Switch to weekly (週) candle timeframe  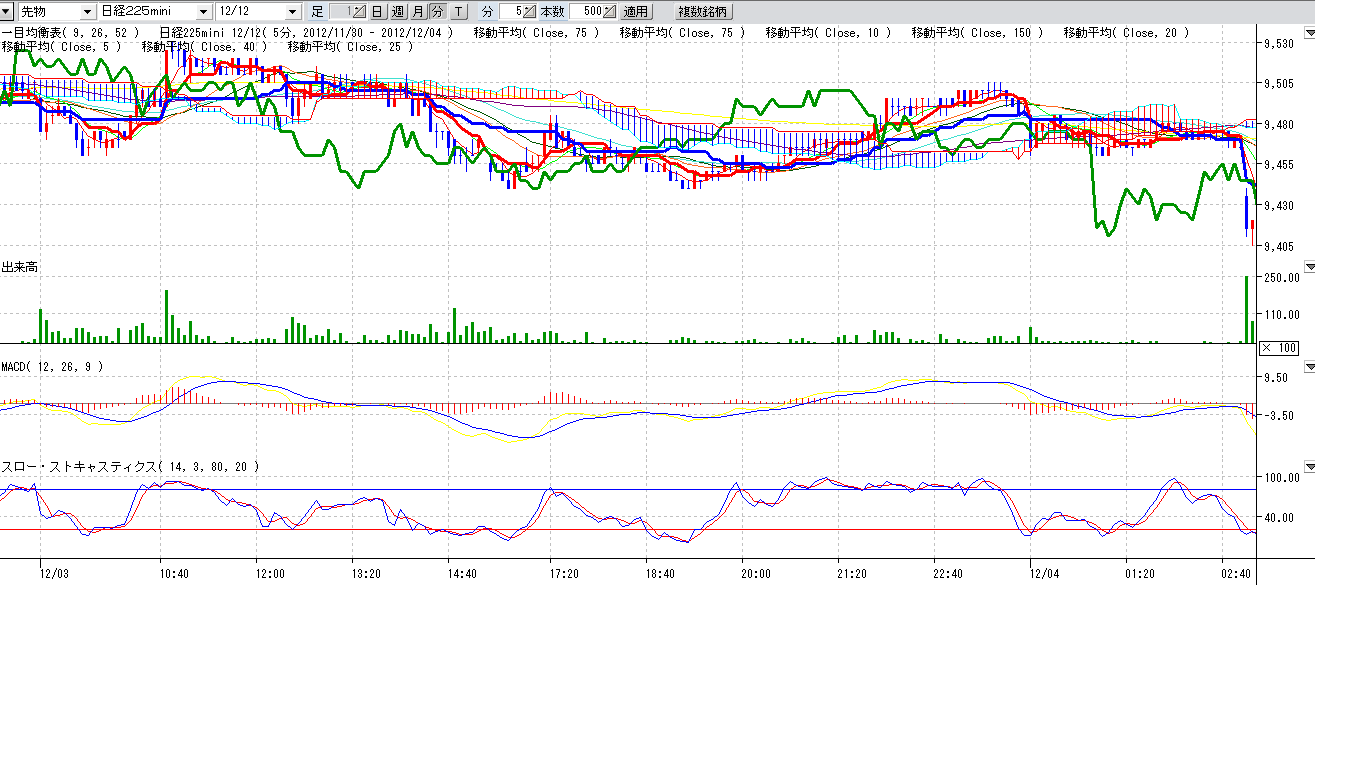pos(398,12)
